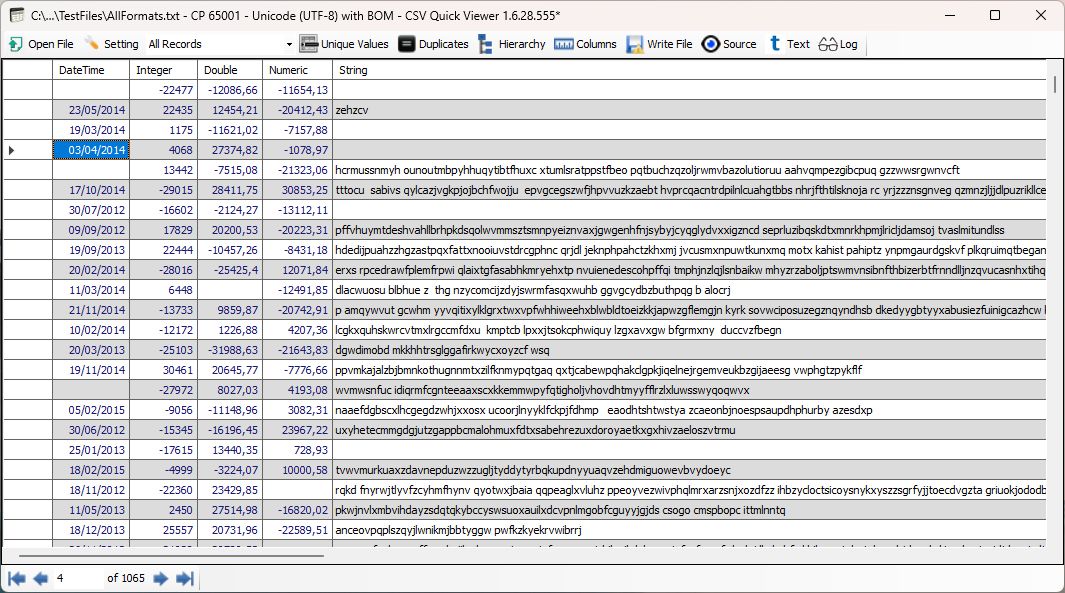Jump to the first record
Screen dimensions: 1065x593
click(15, 577)
